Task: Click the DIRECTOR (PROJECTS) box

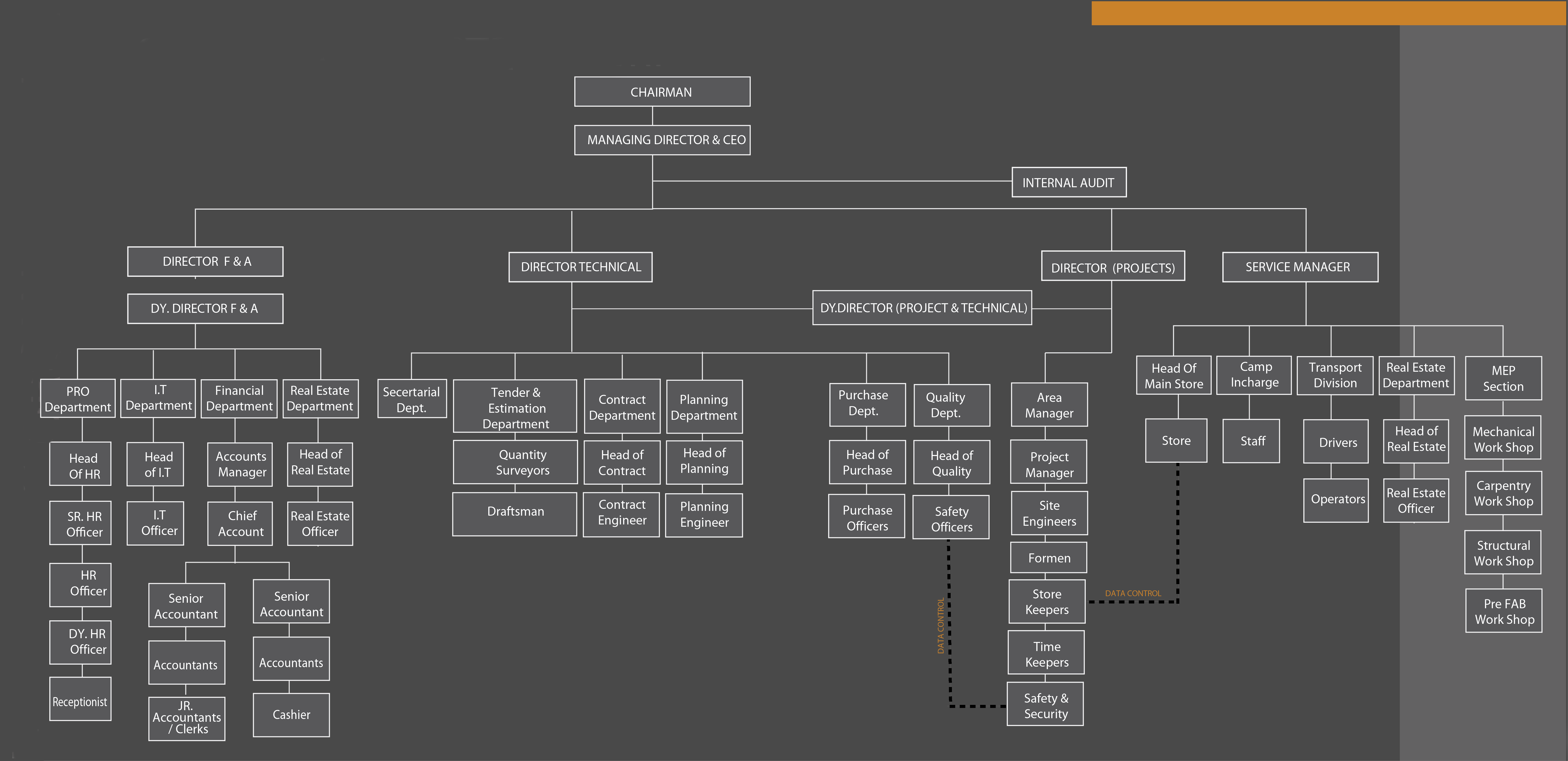Action: [x=1113, y=266]
